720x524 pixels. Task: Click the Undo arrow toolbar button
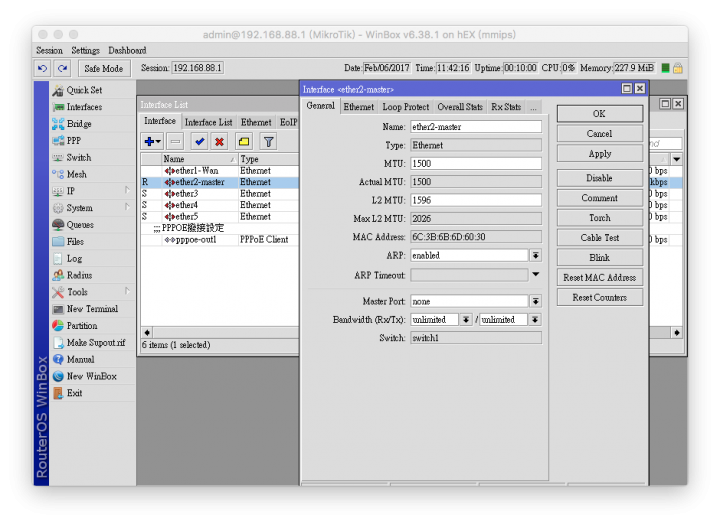point(42,68)
